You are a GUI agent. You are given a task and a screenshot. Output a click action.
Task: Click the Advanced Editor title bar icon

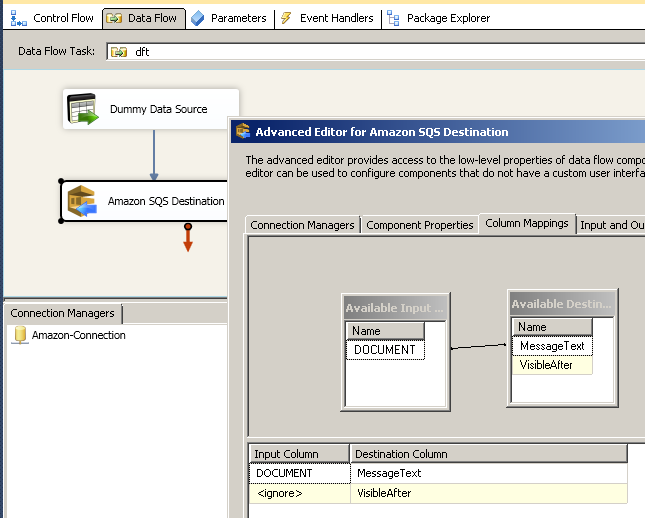(242, 132)
